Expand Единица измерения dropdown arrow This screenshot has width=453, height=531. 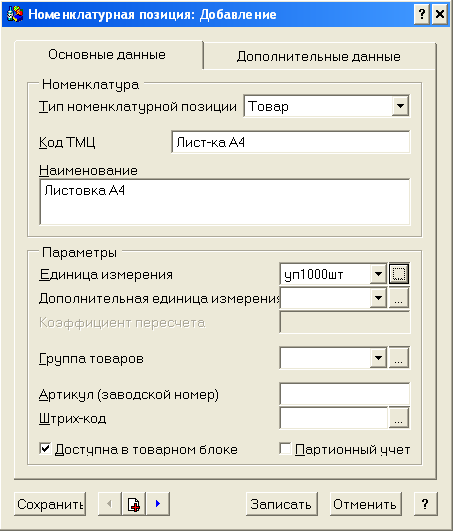378,274
